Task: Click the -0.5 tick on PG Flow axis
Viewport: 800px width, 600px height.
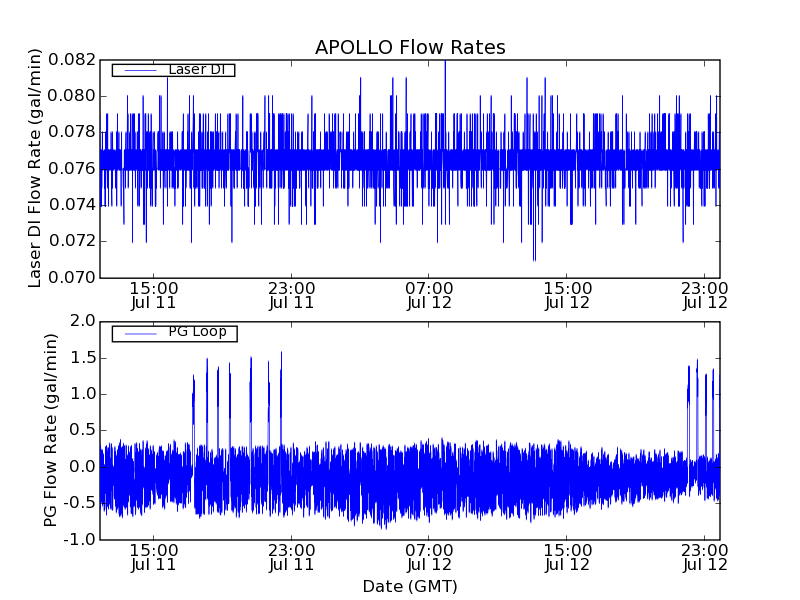Action: click(79, 503)
